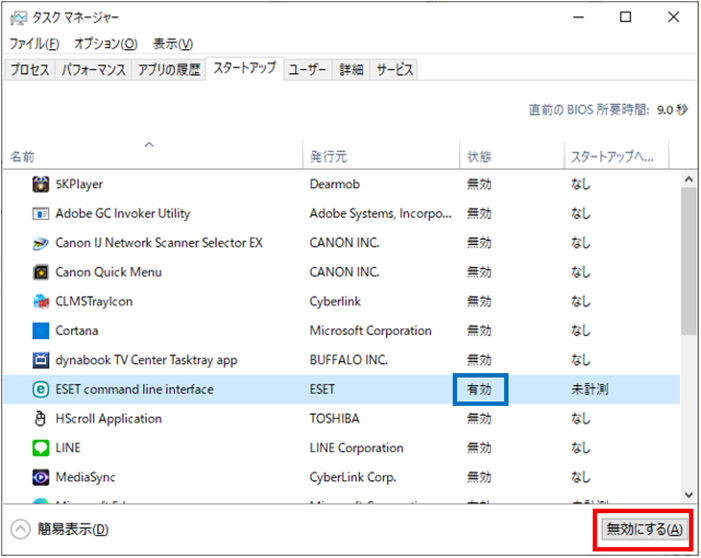Click the ESET publisher cell
The height and width of the screenshot is (558, 701).
(x=322, y=389)
